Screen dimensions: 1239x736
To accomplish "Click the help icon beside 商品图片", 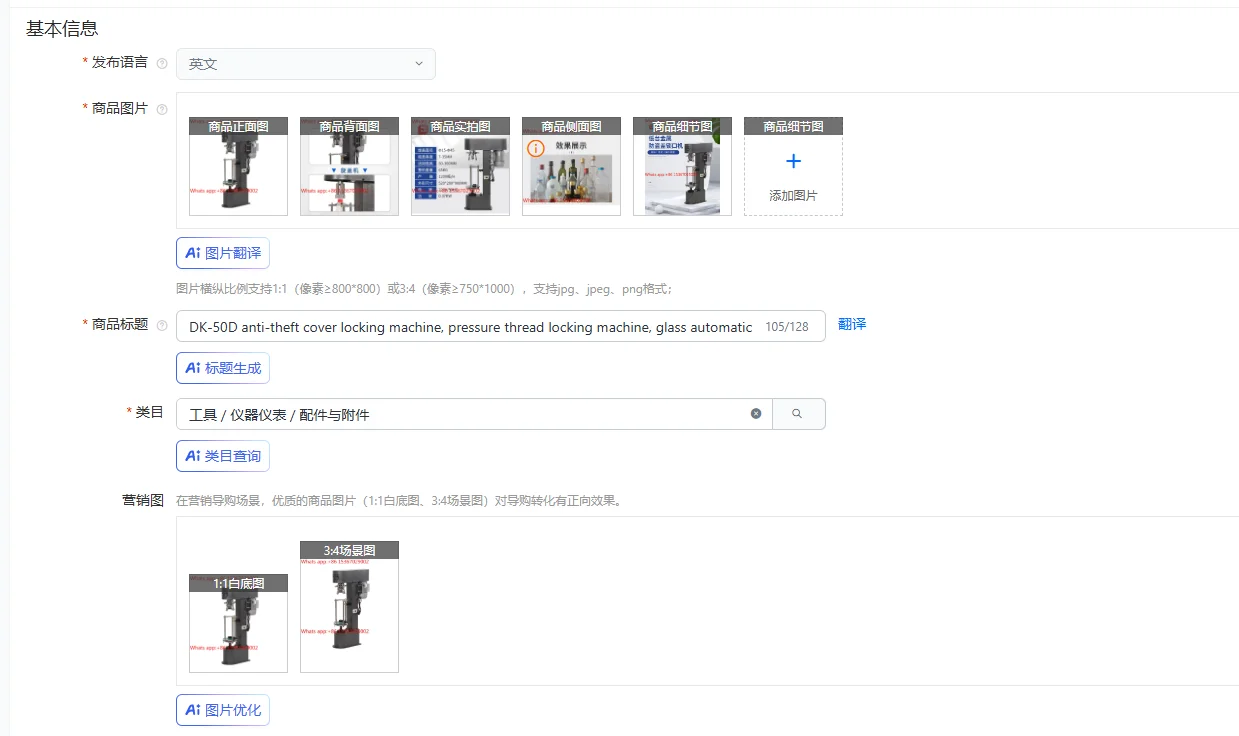I will (162, 109).
